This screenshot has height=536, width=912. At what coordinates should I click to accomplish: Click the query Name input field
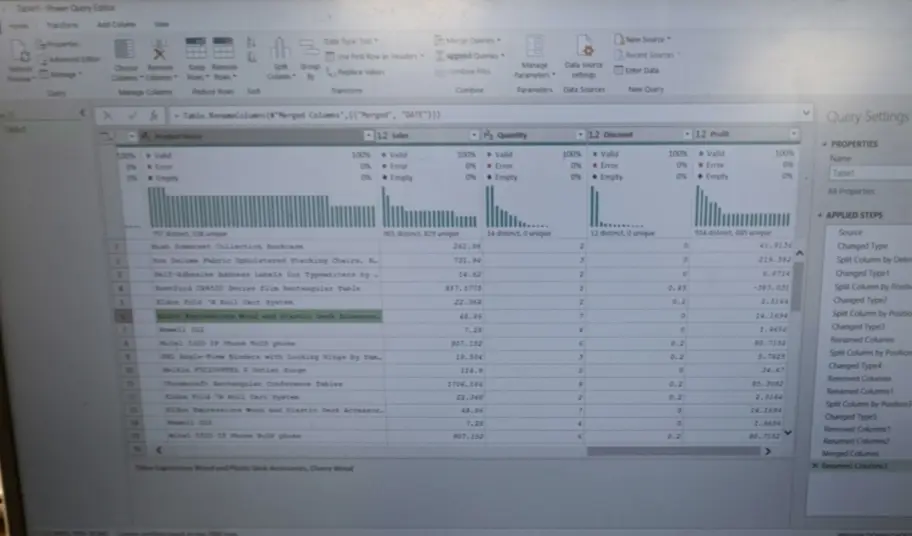click(x=871, y=173)
